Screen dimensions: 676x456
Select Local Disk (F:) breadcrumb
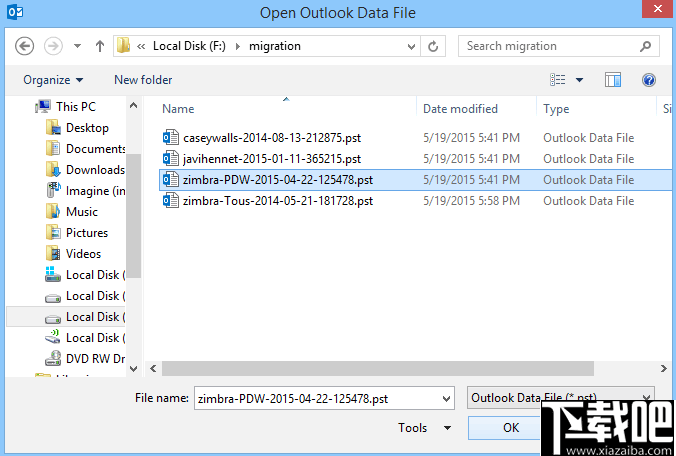189,46
